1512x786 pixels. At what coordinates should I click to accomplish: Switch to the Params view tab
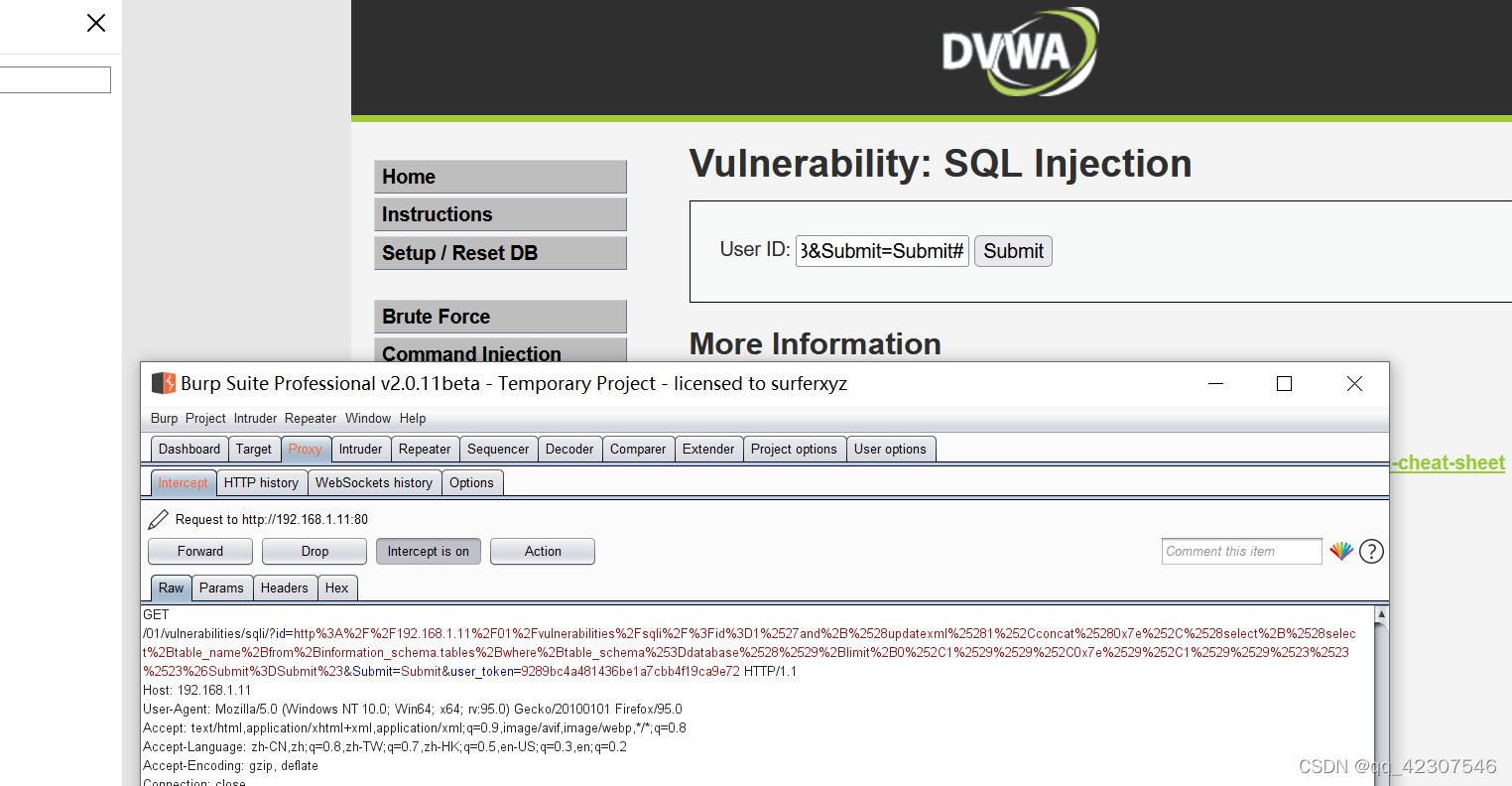point(221,588)
